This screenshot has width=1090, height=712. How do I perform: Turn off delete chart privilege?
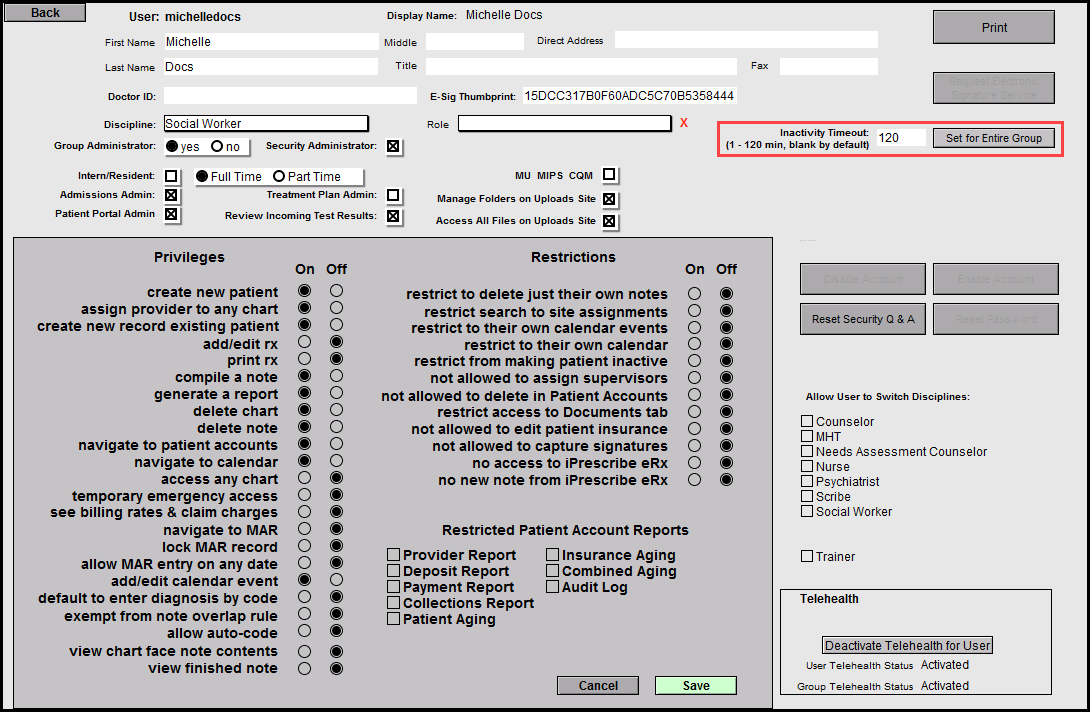(x=337, y=410)
